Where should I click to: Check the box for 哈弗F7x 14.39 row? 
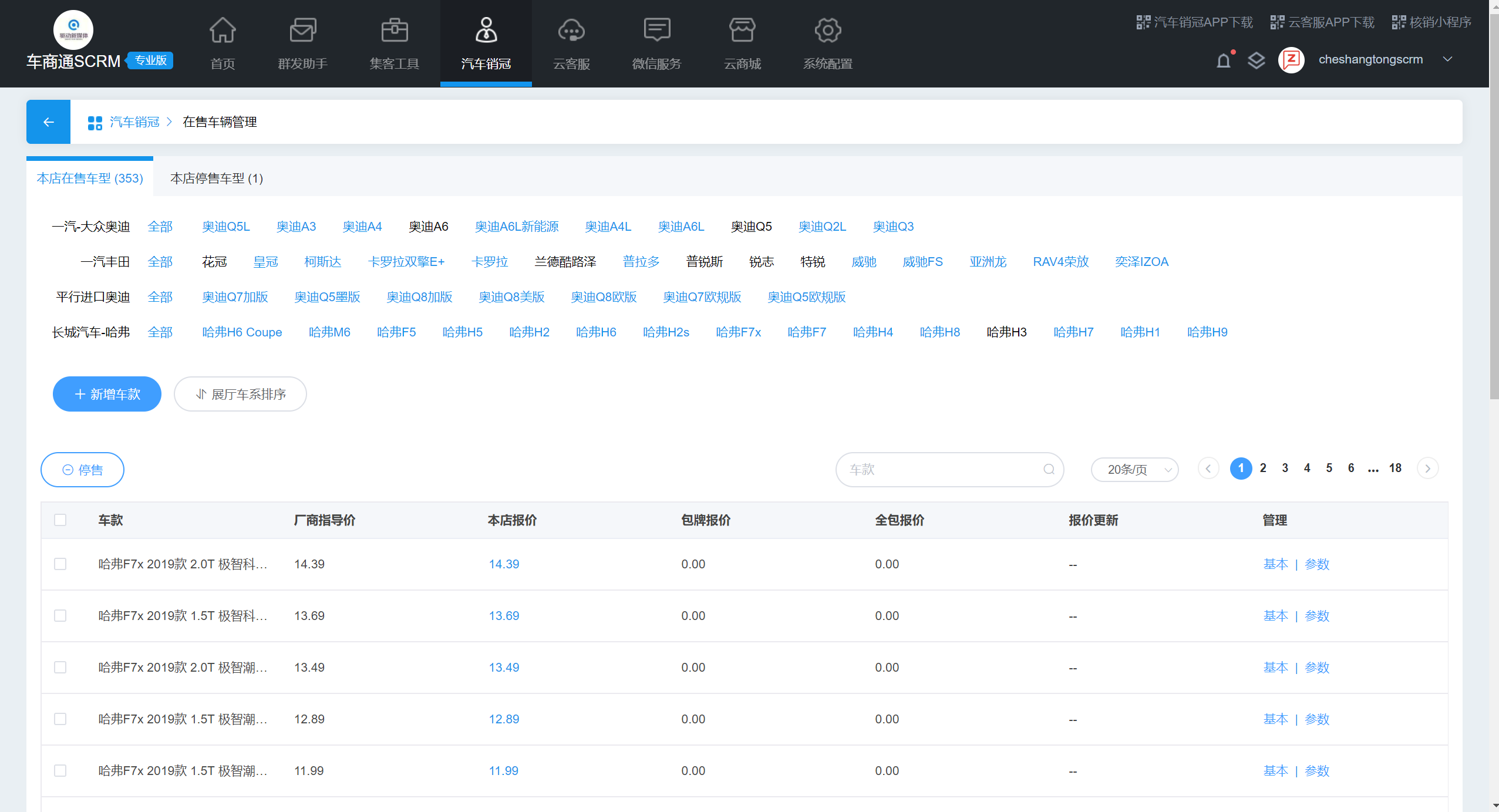(x=60, y=564)
